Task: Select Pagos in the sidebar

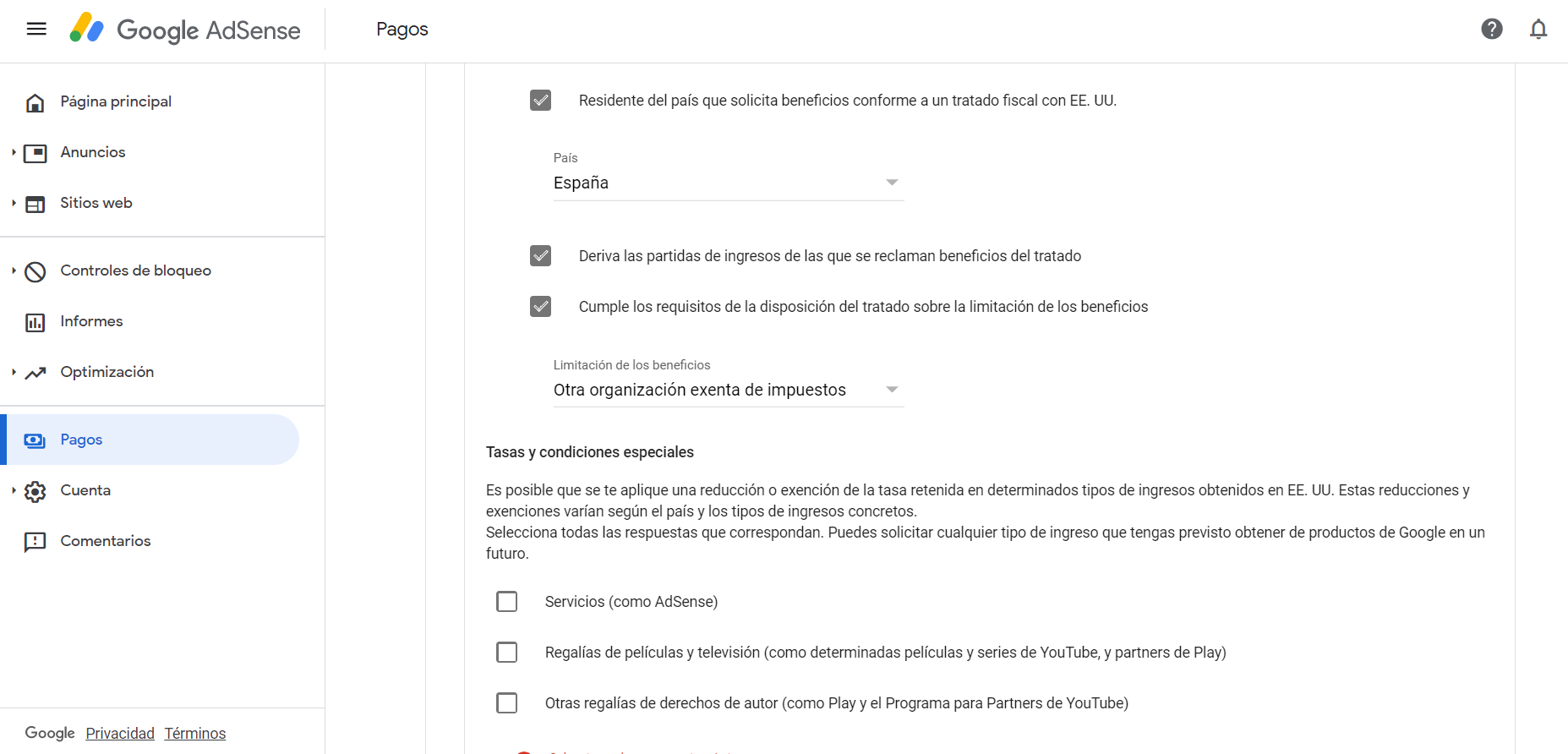Action: [81, 440]
